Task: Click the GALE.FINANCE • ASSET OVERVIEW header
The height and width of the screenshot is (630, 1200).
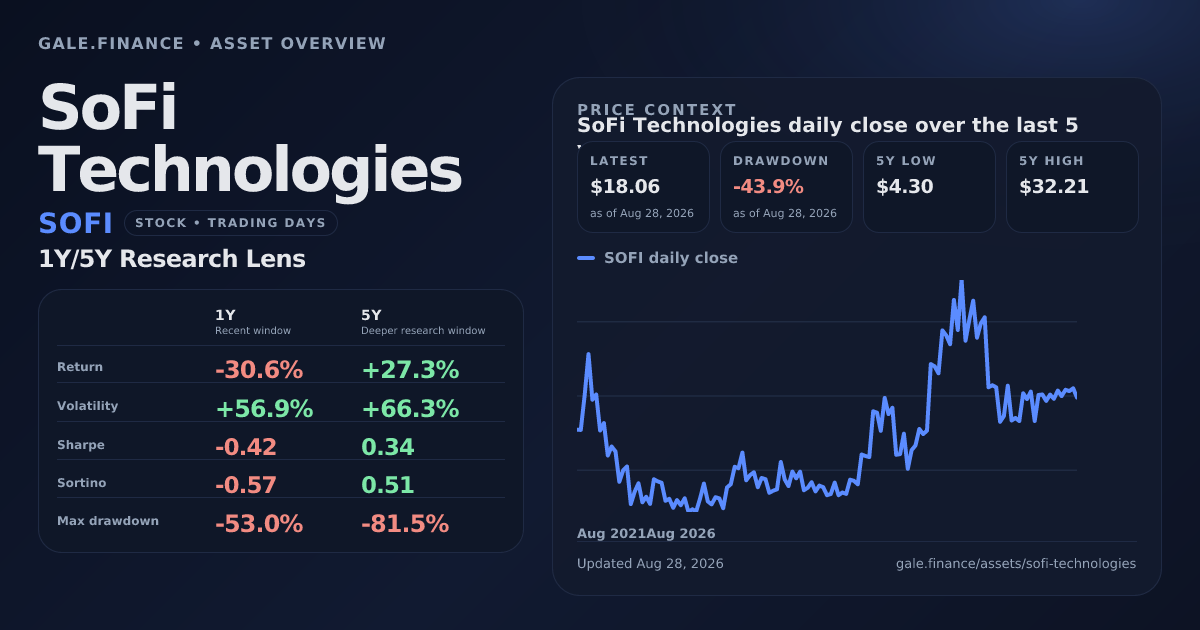Action: 212,44
